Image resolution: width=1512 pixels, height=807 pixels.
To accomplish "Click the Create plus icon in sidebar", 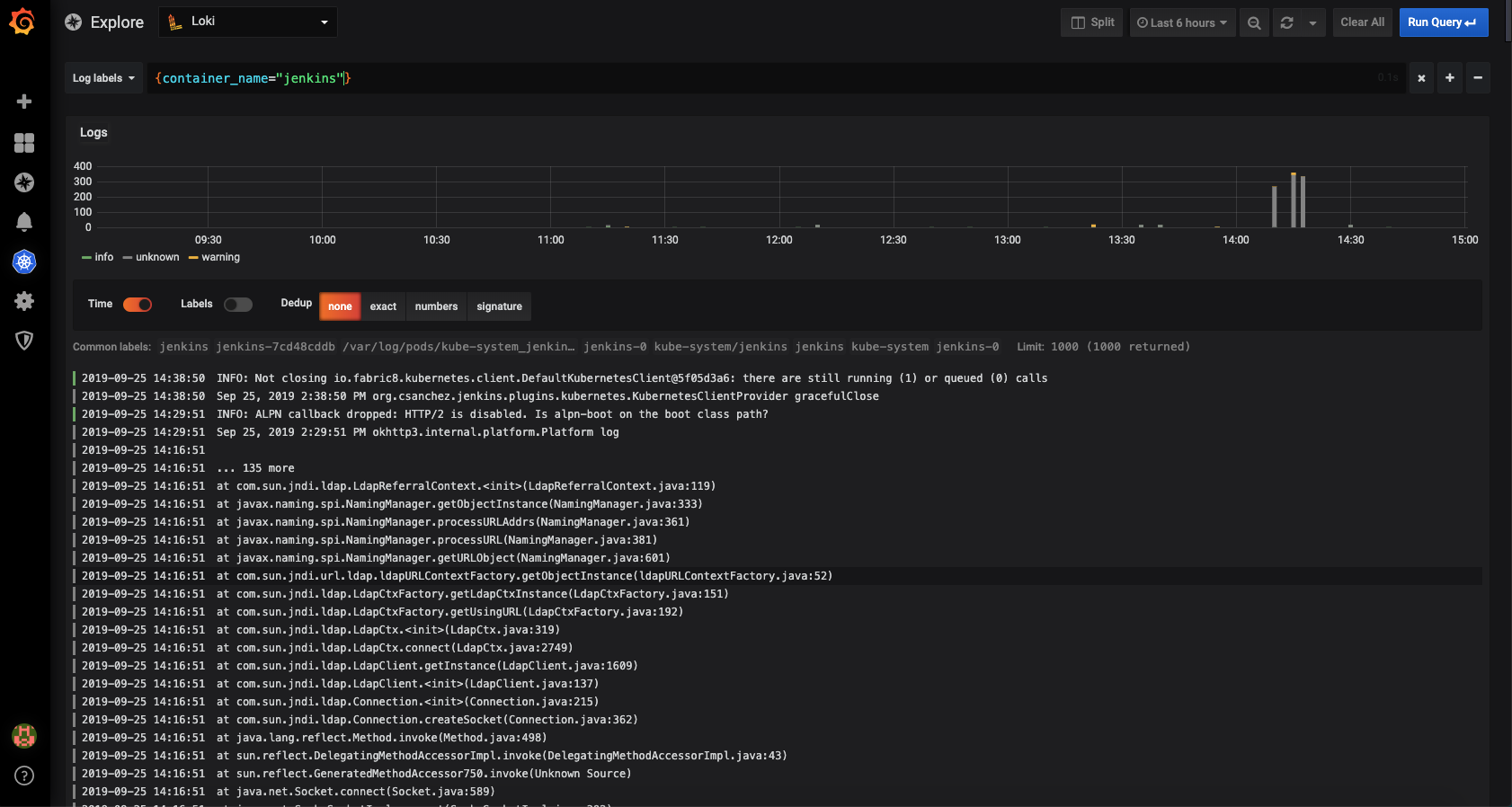I will (24, 102).
